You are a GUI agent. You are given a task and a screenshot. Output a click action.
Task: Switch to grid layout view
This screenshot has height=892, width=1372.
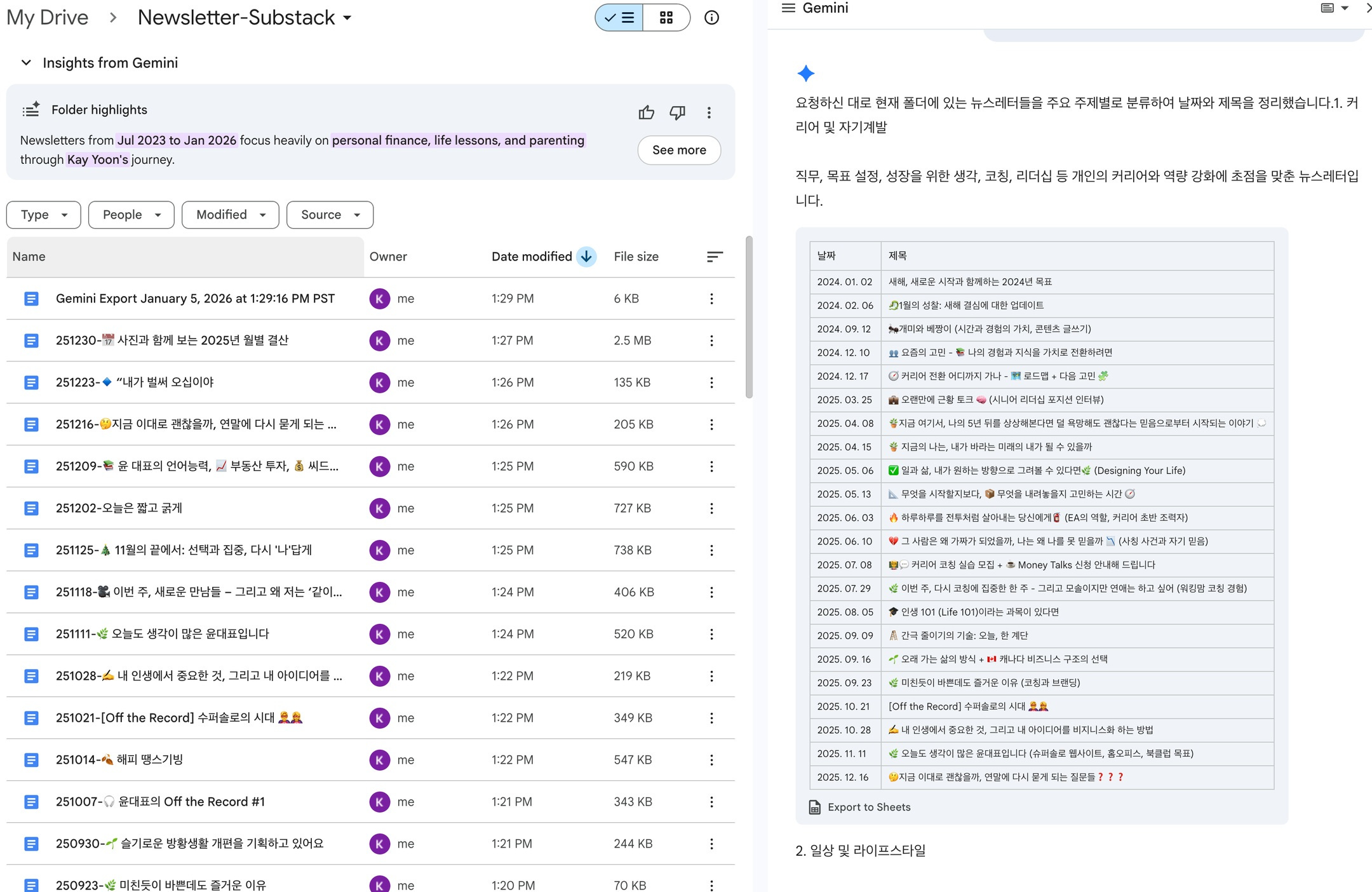pyautogui.click(x=666, y=18)
